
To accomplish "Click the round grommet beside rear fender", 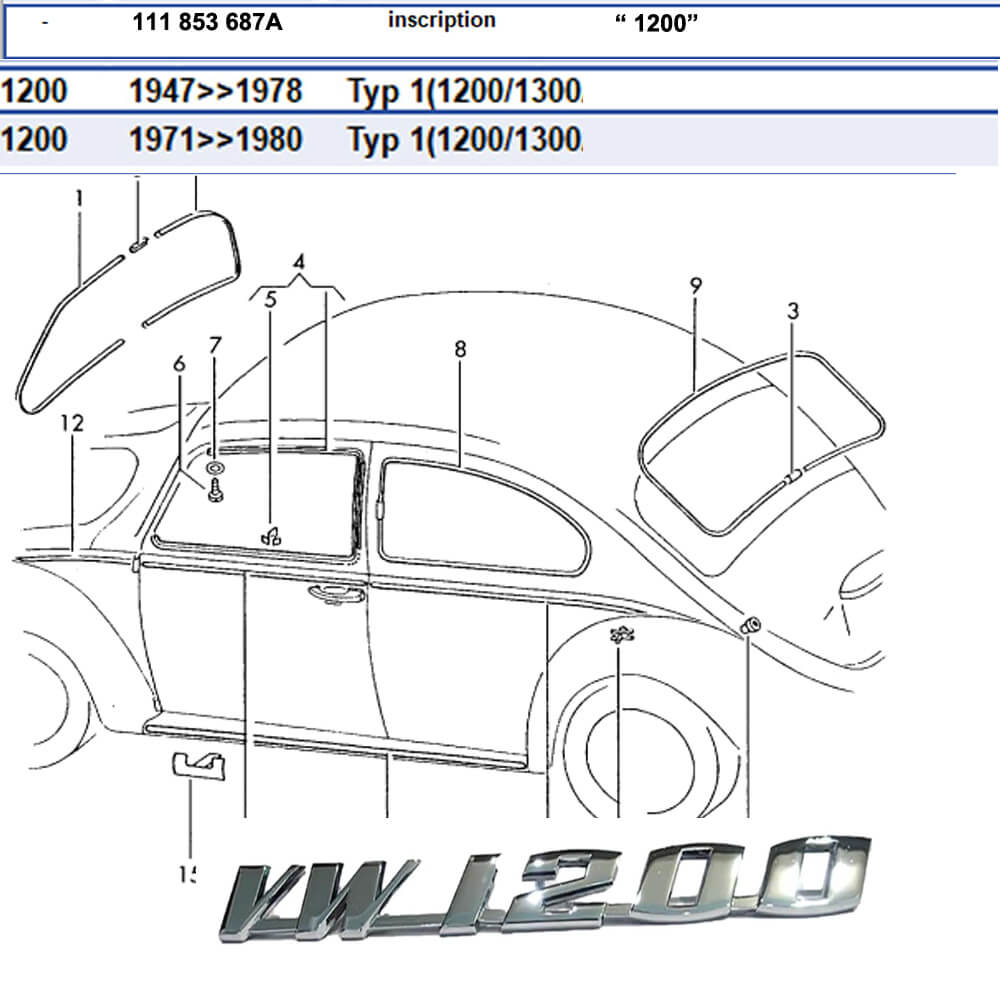I will 749,626.
